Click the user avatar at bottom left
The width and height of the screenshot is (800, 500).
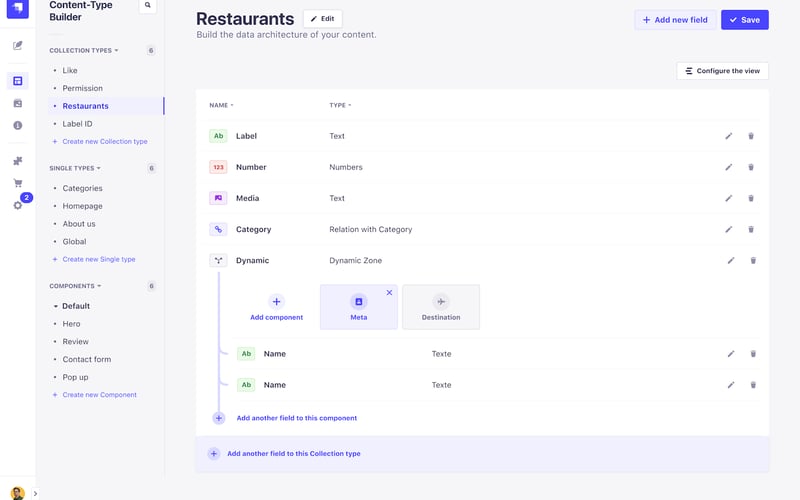coord(17,493)
